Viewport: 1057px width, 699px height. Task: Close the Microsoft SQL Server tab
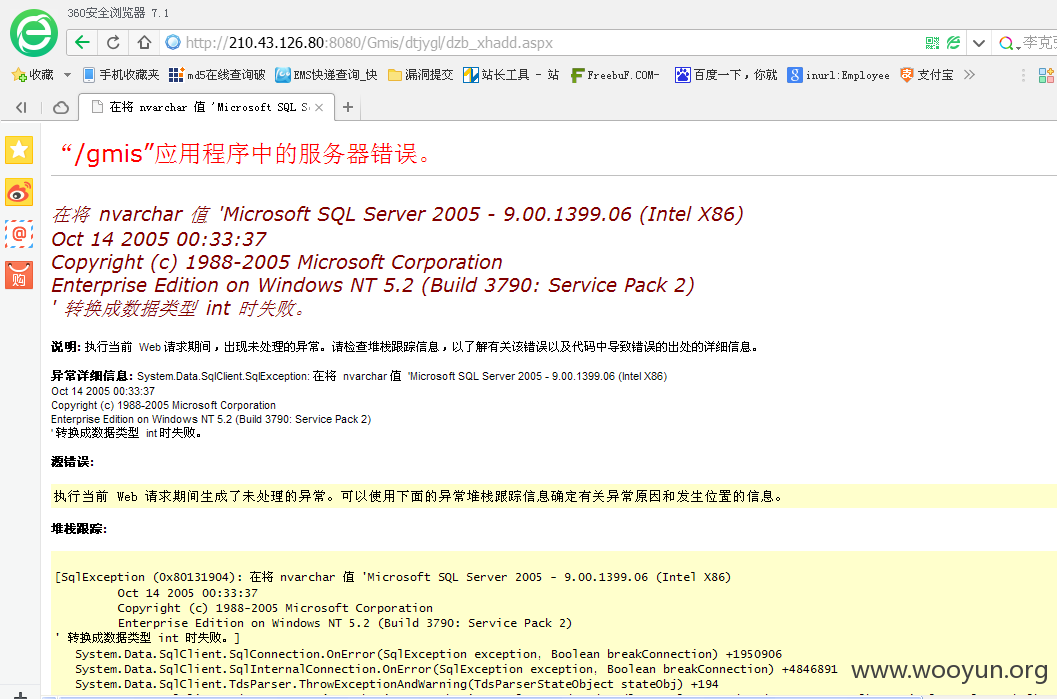coord(320,107)
